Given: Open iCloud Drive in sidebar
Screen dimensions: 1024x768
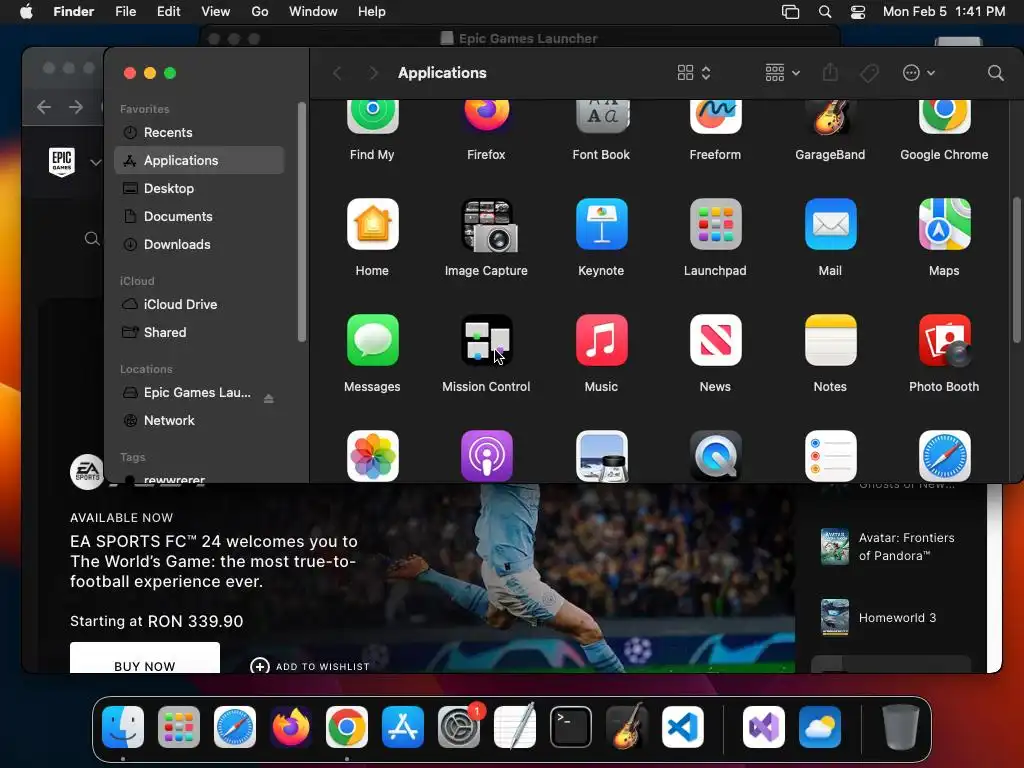Looking at the screenshot, I should 199,304.
